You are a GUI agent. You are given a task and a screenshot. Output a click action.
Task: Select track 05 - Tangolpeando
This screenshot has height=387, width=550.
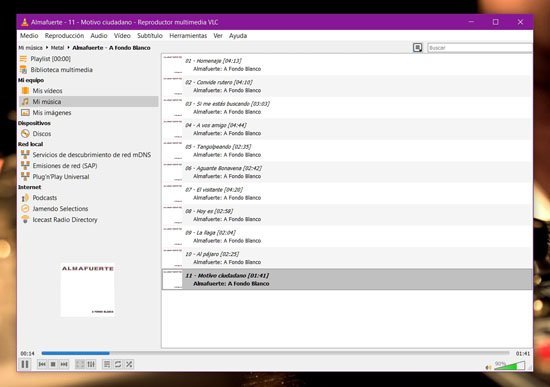point(347,151)
